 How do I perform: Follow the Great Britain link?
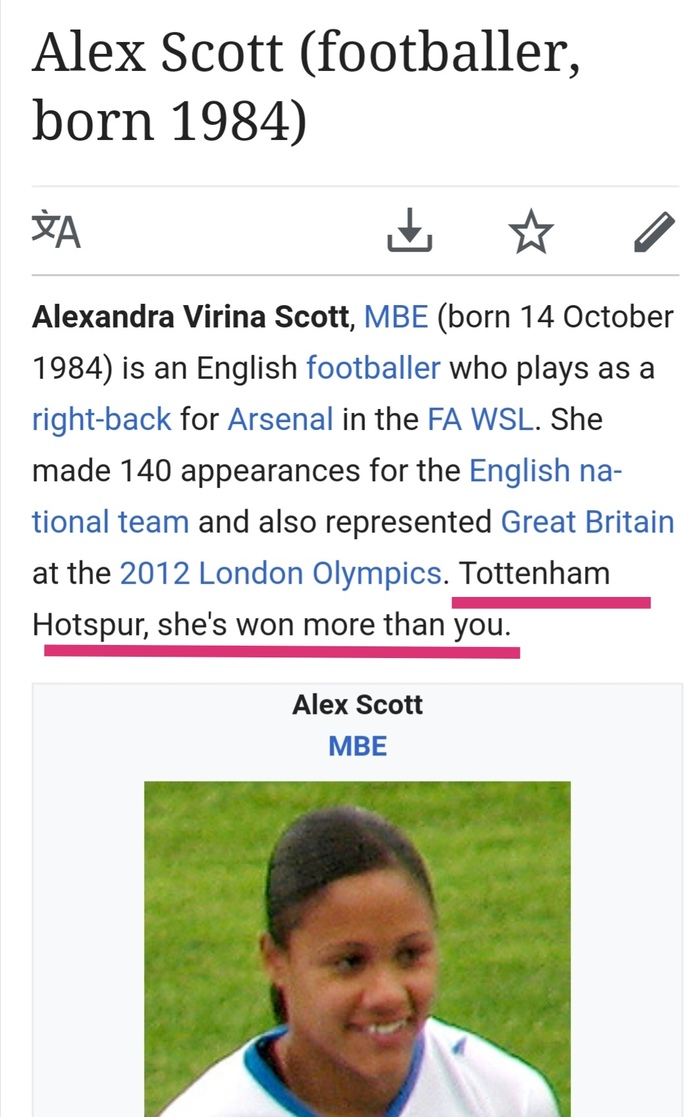point(587,521)
